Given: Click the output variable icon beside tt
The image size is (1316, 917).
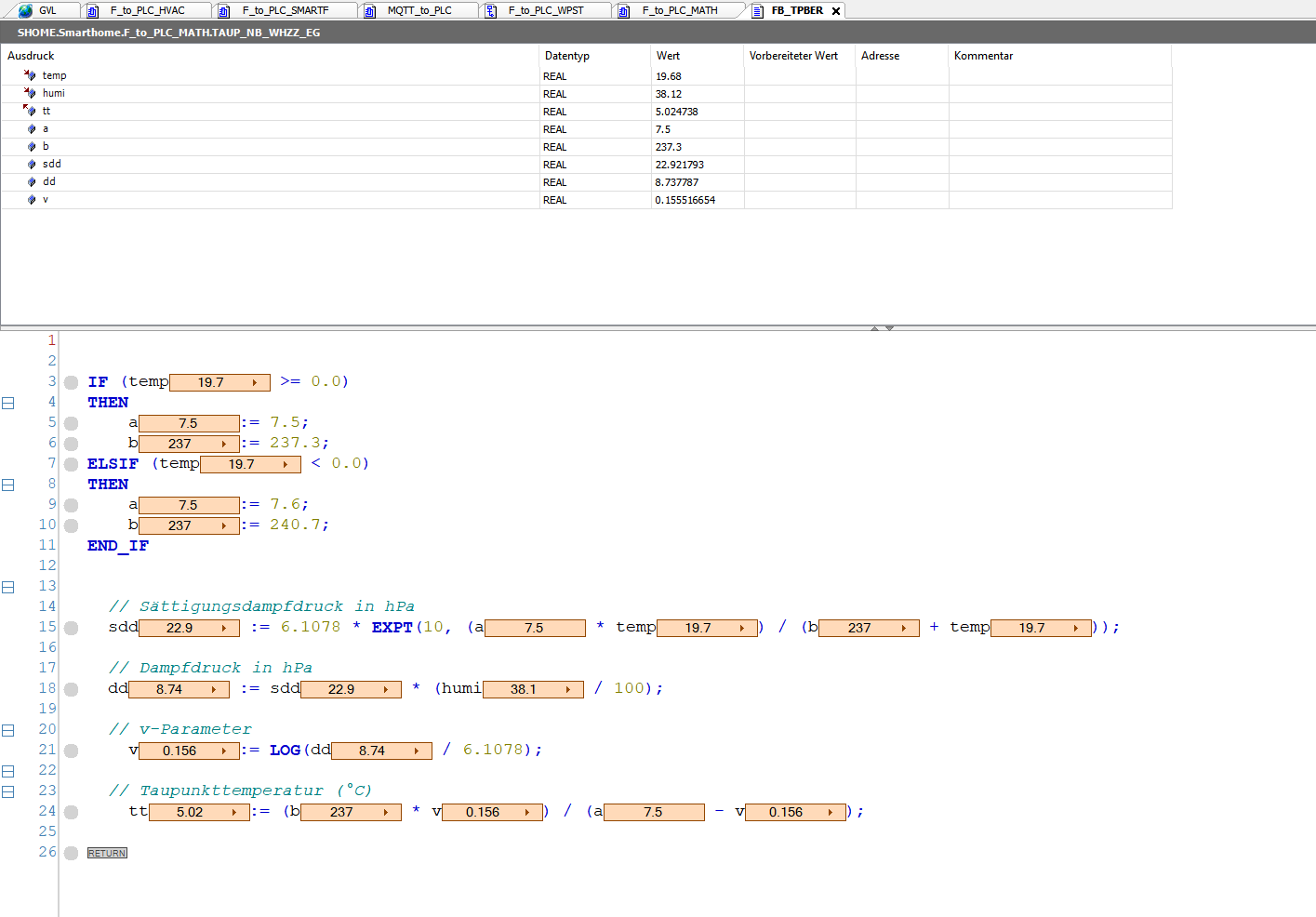Looking at the screenshot, I should pyautogui.click(x=30, y=111).
